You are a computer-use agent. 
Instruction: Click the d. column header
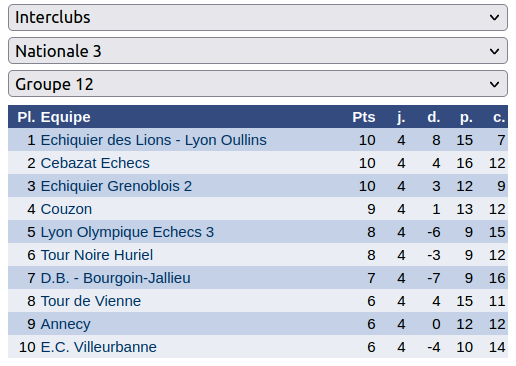(434, 117)
